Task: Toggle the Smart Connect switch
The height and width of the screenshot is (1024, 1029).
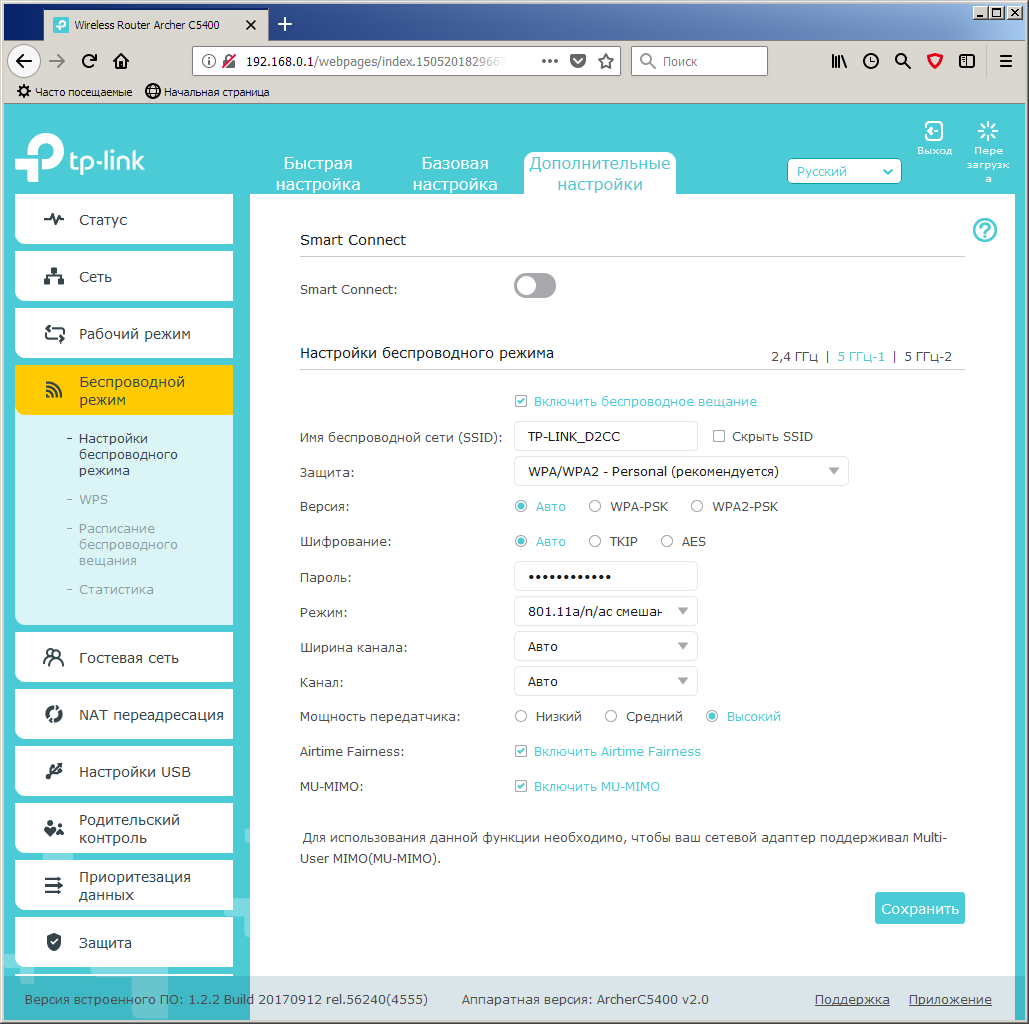Action: click(535, 287)
